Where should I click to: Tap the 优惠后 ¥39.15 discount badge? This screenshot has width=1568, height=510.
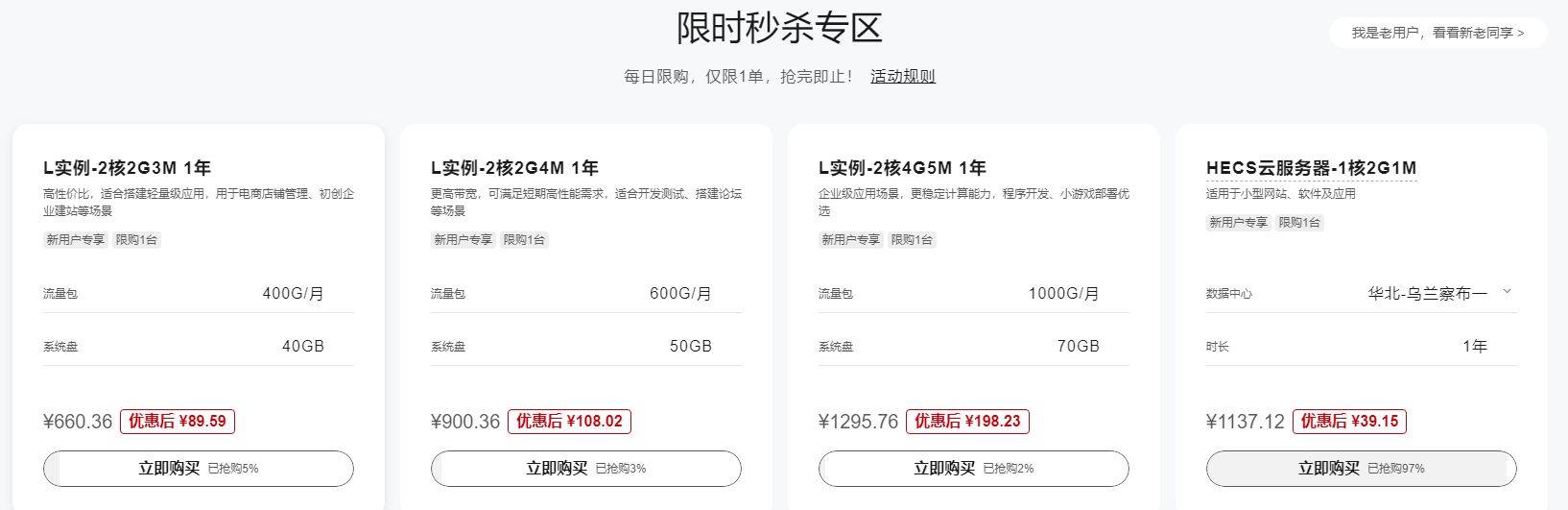1348,421
